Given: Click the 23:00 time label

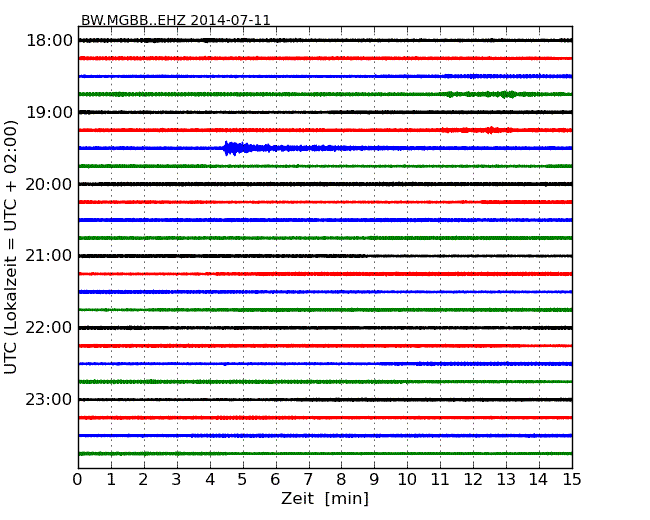Looking at the screenshot, I should [49, 399].
